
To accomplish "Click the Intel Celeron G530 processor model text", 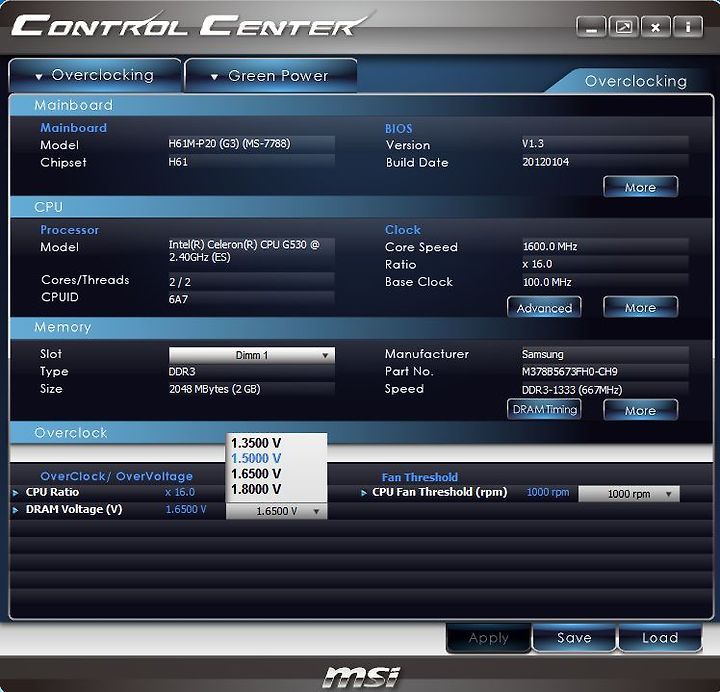I will pyautogui.click(x=244, y=251).
